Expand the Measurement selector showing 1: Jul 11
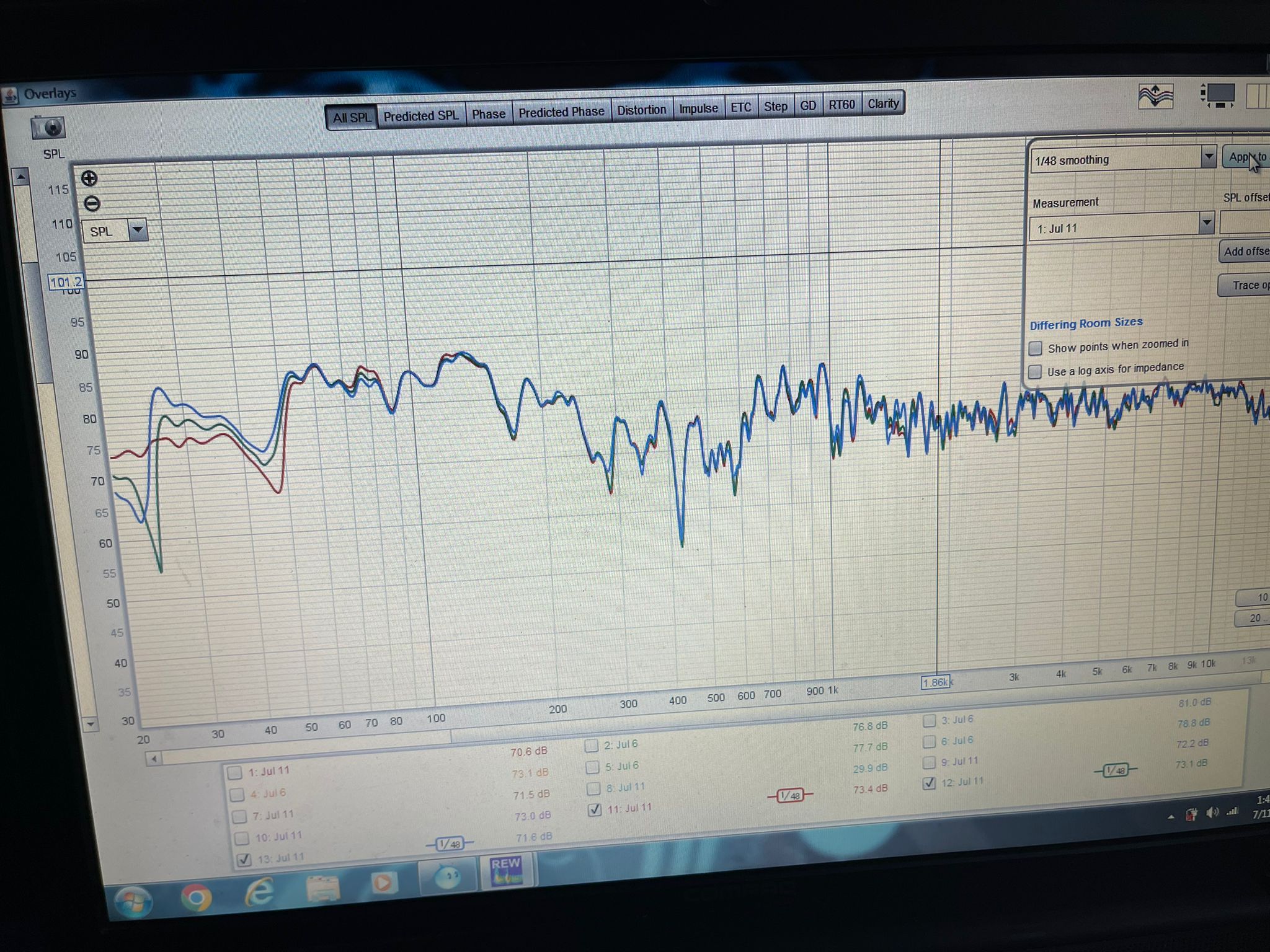Screen dimensions: 1270x952 (1206, 223)
